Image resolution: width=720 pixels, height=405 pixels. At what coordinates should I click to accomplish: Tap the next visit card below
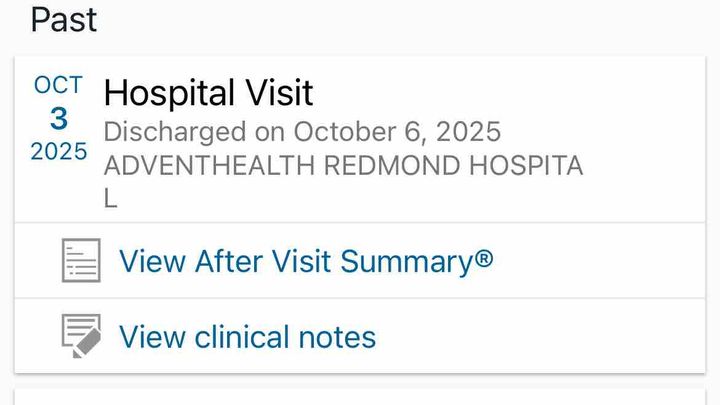[x=360, y=396]
